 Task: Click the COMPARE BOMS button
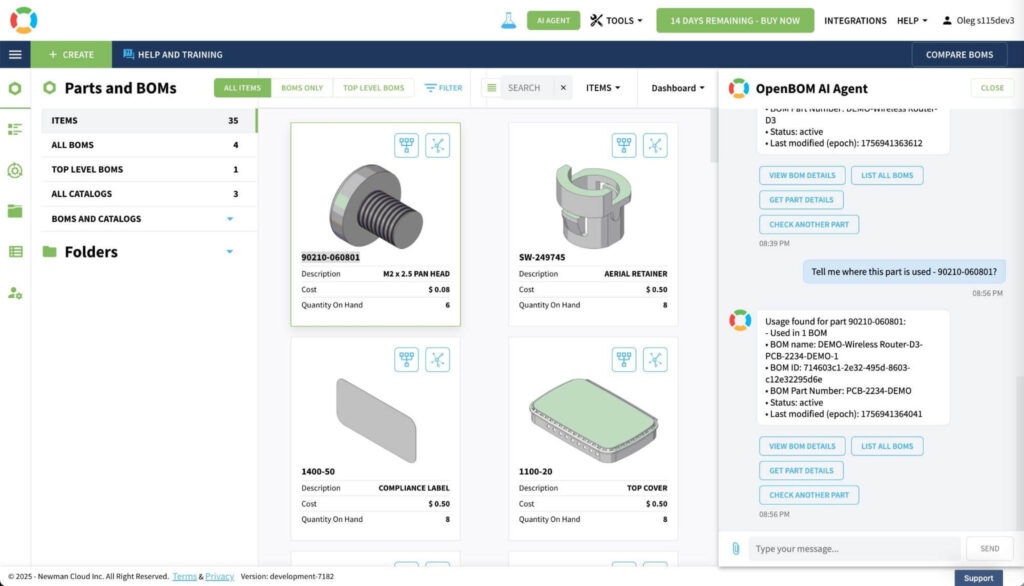coord(959,54)
